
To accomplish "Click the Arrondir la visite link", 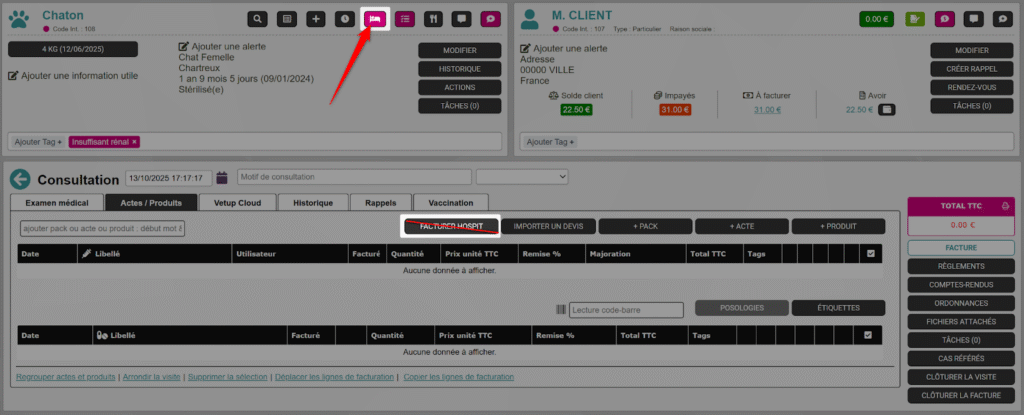I will [155, 377].
